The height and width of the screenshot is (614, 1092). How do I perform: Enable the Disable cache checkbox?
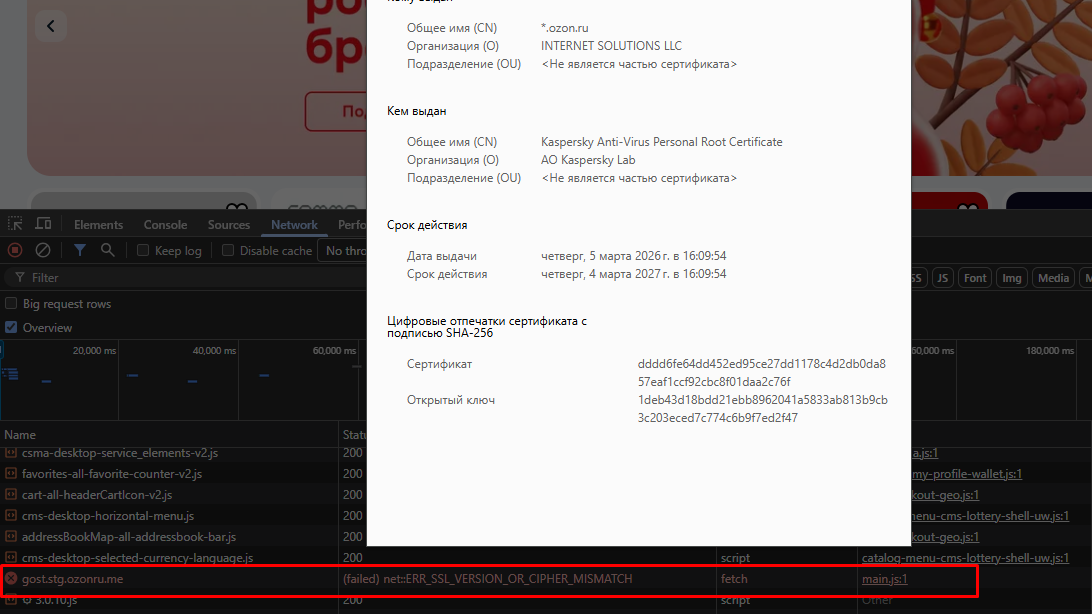228,250
